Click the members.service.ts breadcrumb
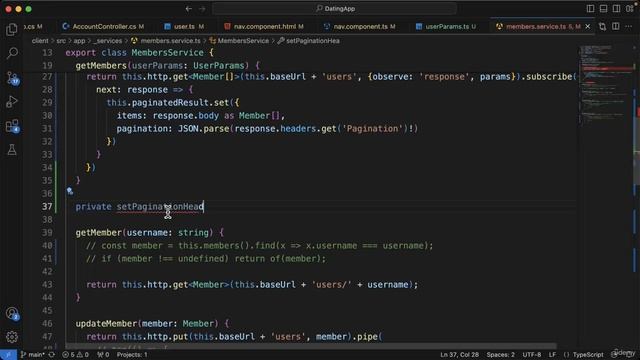Image resolution: width=640 pixels, height=360 pixels. pos(166,41)
